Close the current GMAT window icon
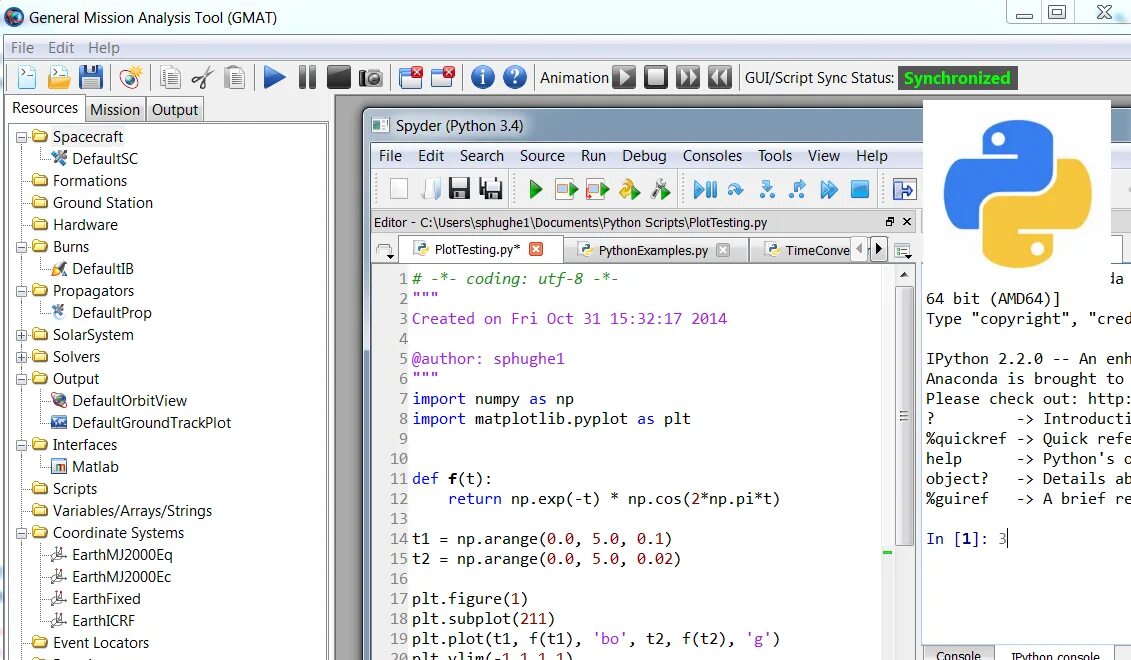 [x=443, y=77]
